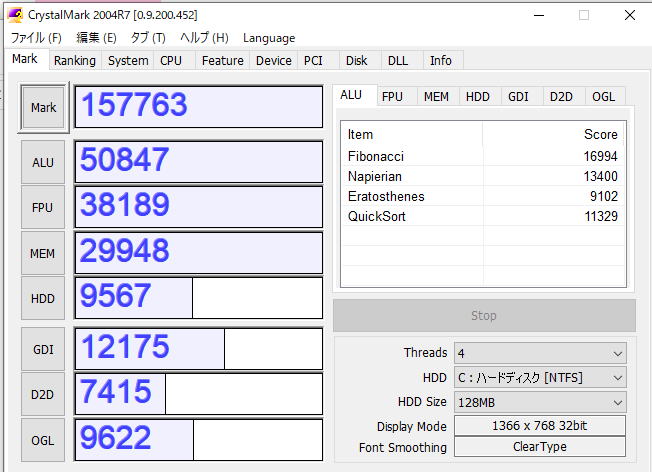Screen dimensions: 652x472
Task: Click the Napierian score 13400
Action: (x=600, y=176)
